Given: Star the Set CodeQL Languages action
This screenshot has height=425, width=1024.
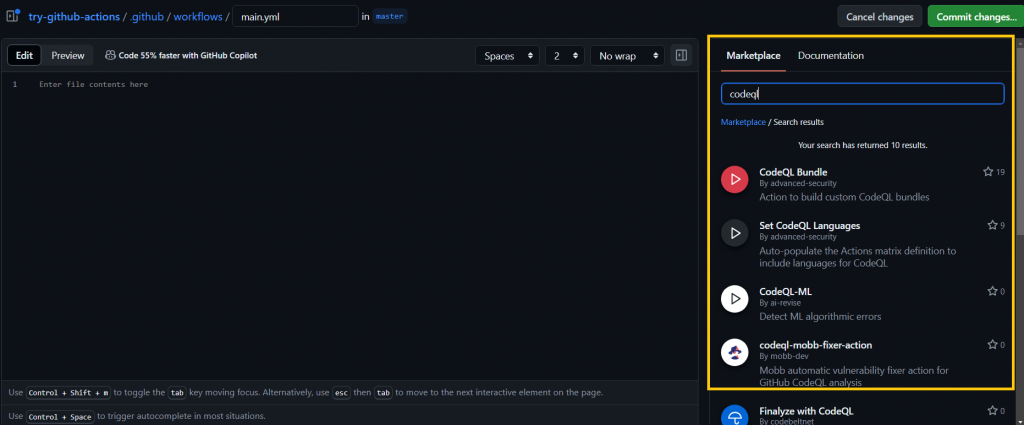Looking at the screenshot, I should click(x=992, y=226).
